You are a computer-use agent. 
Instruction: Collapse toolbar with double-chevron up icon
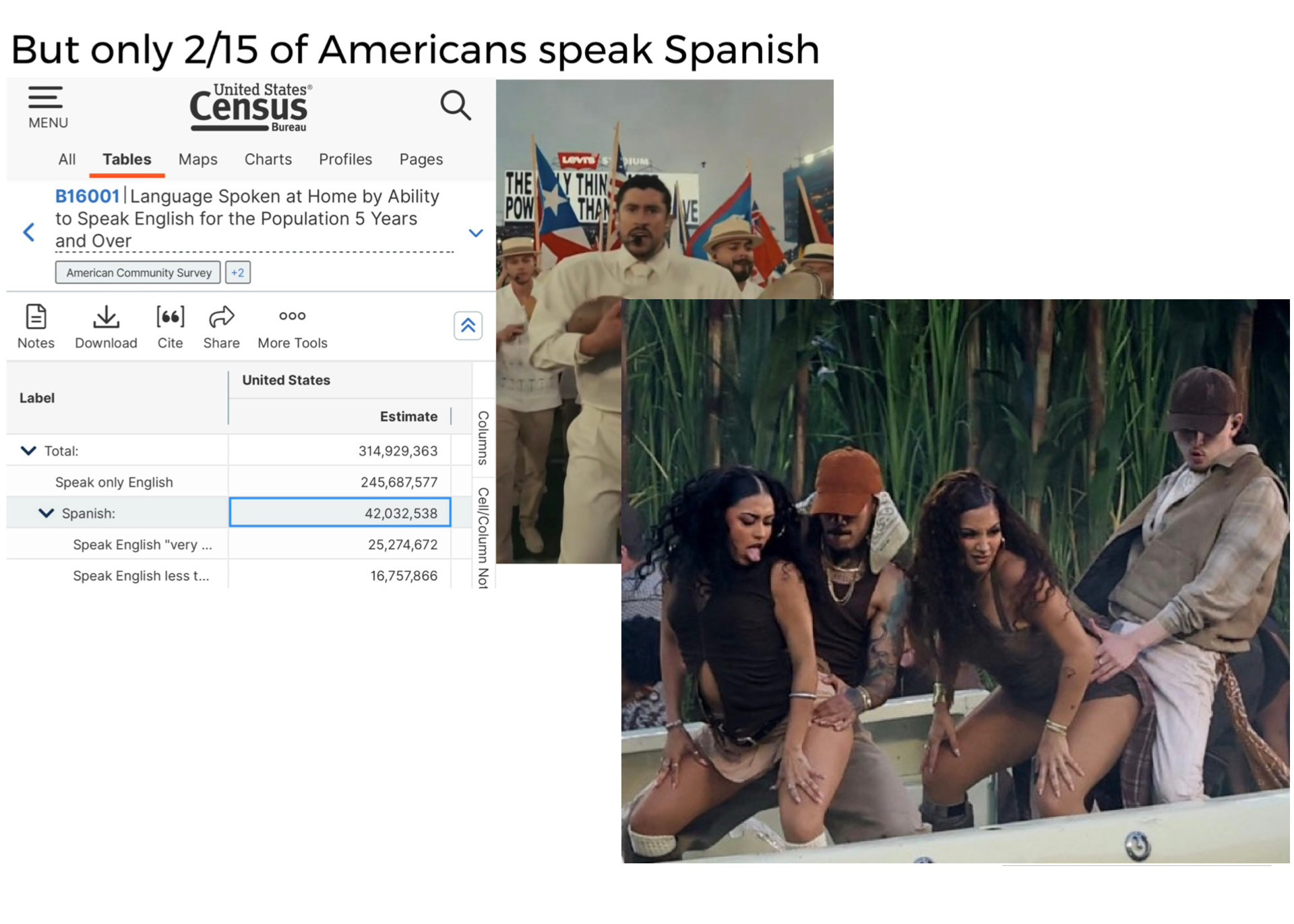(x=468, y=326)
